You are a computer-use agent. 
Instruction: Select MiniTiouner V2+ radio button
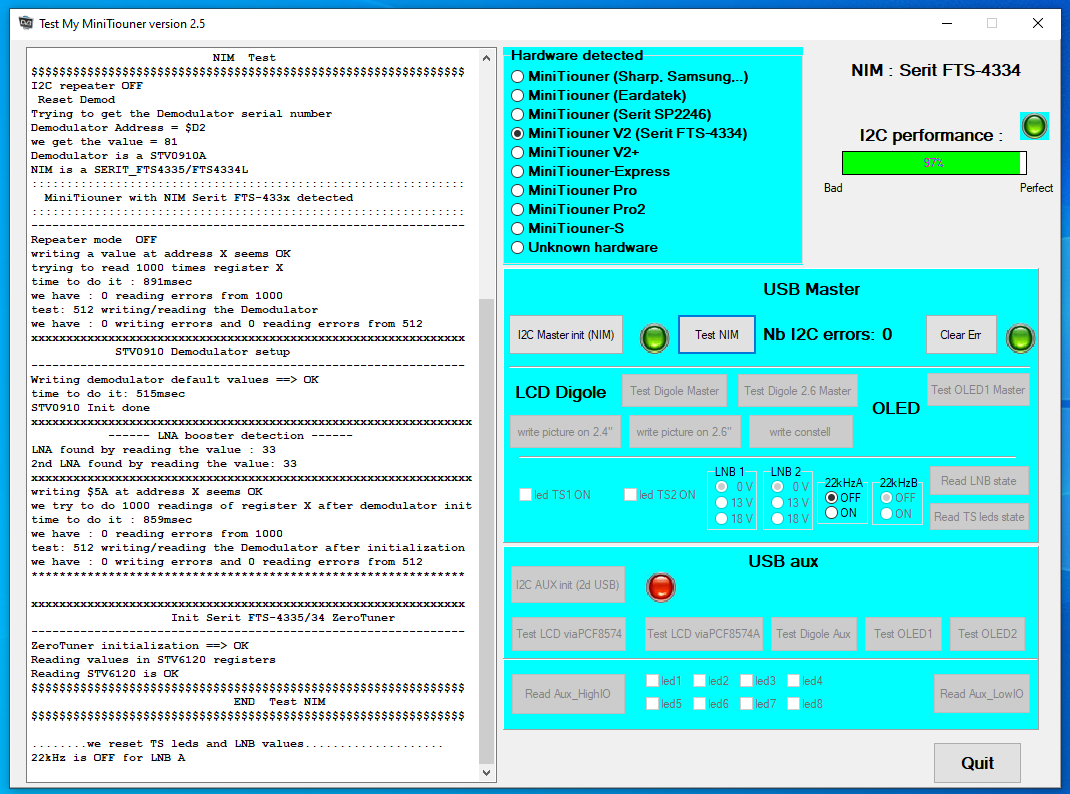[517, 152]
